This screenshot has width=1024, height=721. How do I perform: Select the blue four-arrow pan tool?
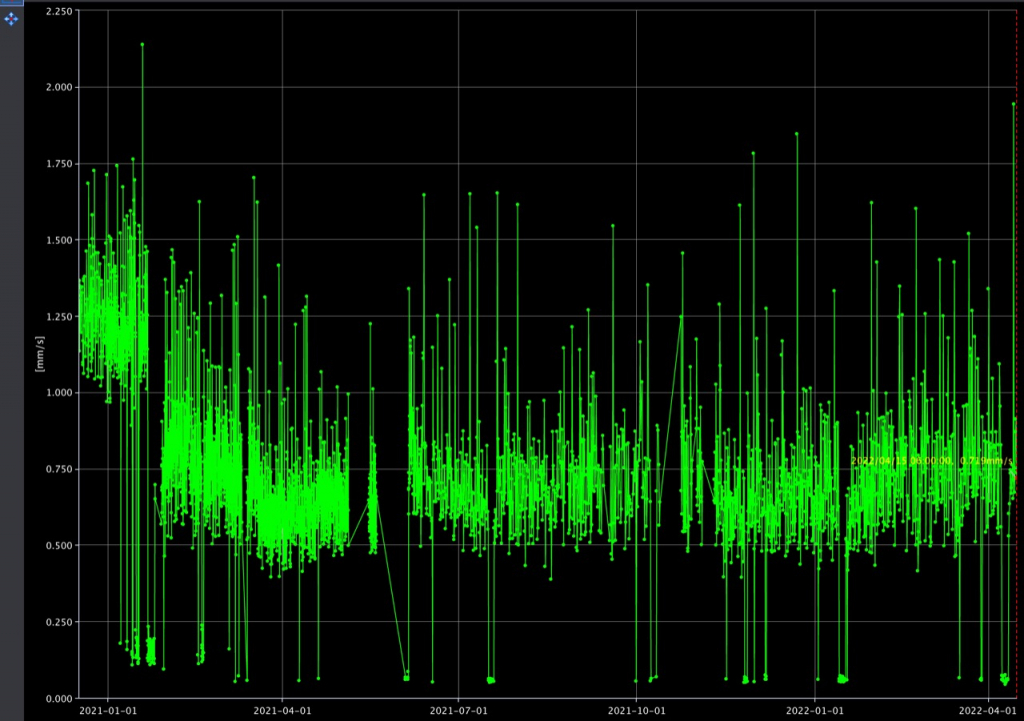[11, 19]
